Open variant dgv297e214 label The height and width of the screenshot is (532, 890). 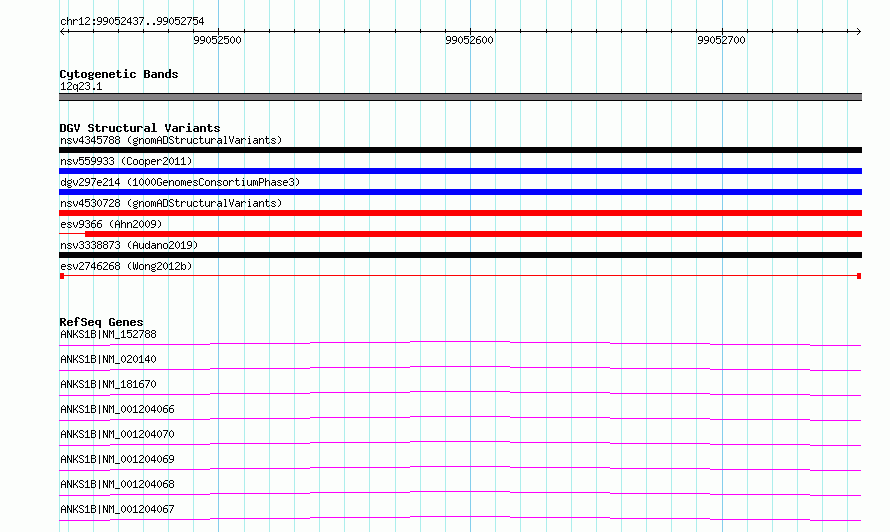point(180,182)
